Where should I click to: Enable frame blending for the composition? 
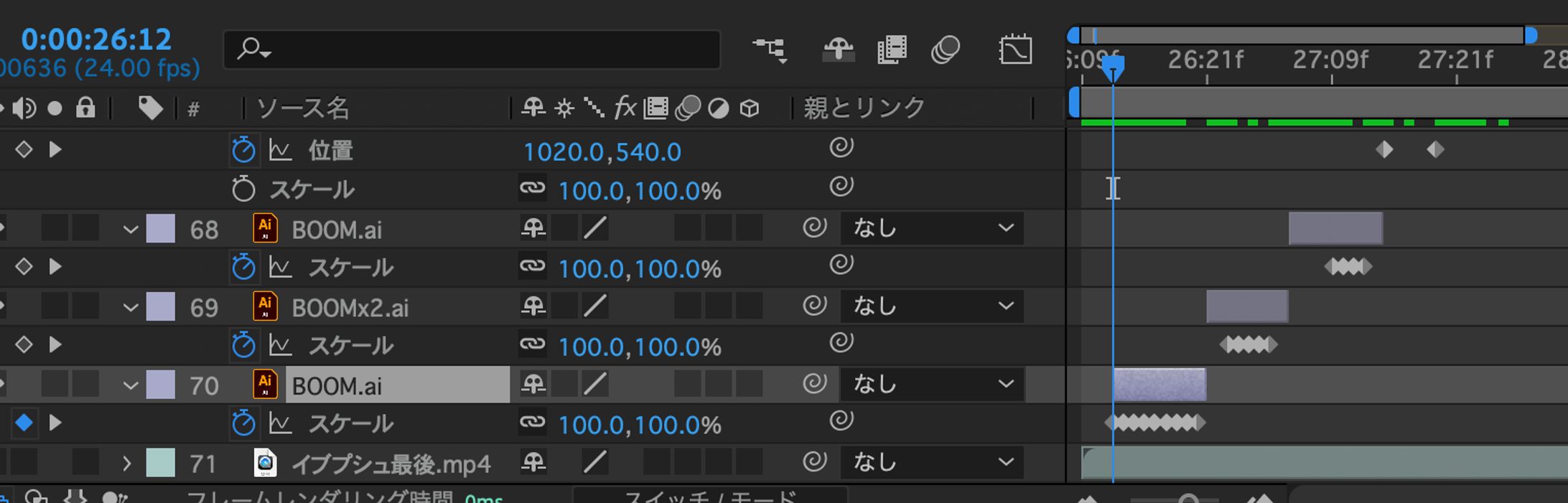coord(890,50)
